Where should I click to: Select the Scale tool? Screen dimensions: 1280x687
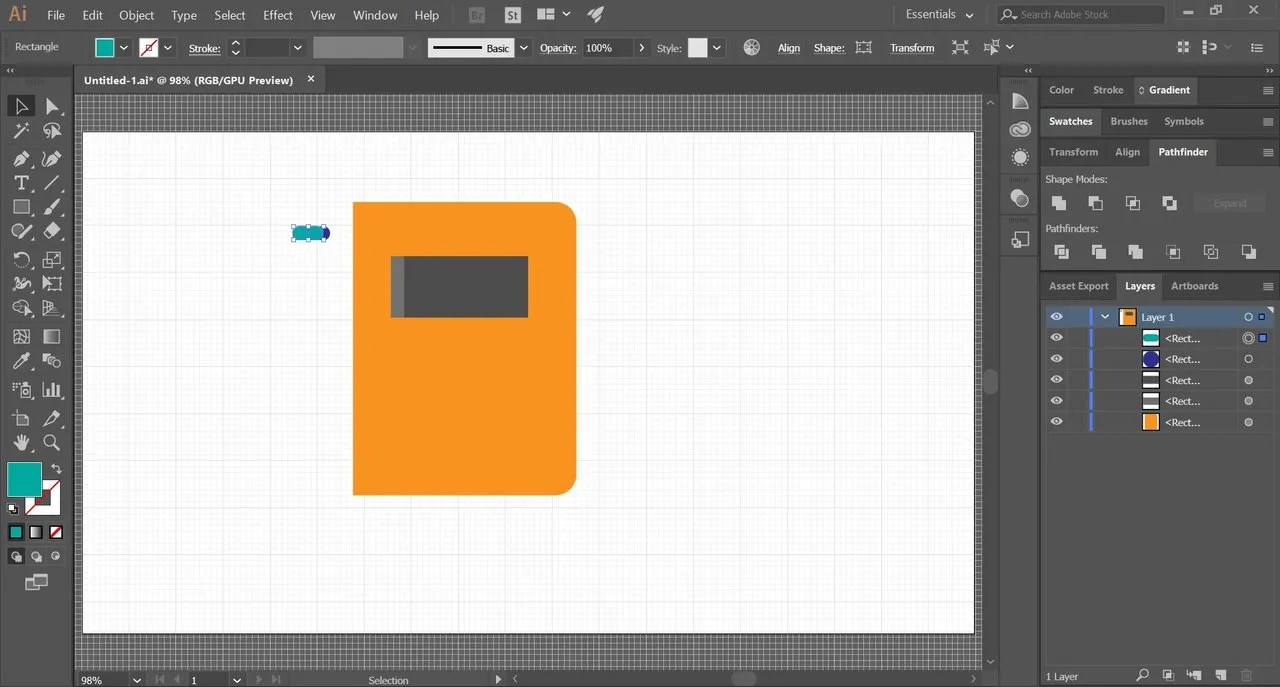(x=52, y=260)
